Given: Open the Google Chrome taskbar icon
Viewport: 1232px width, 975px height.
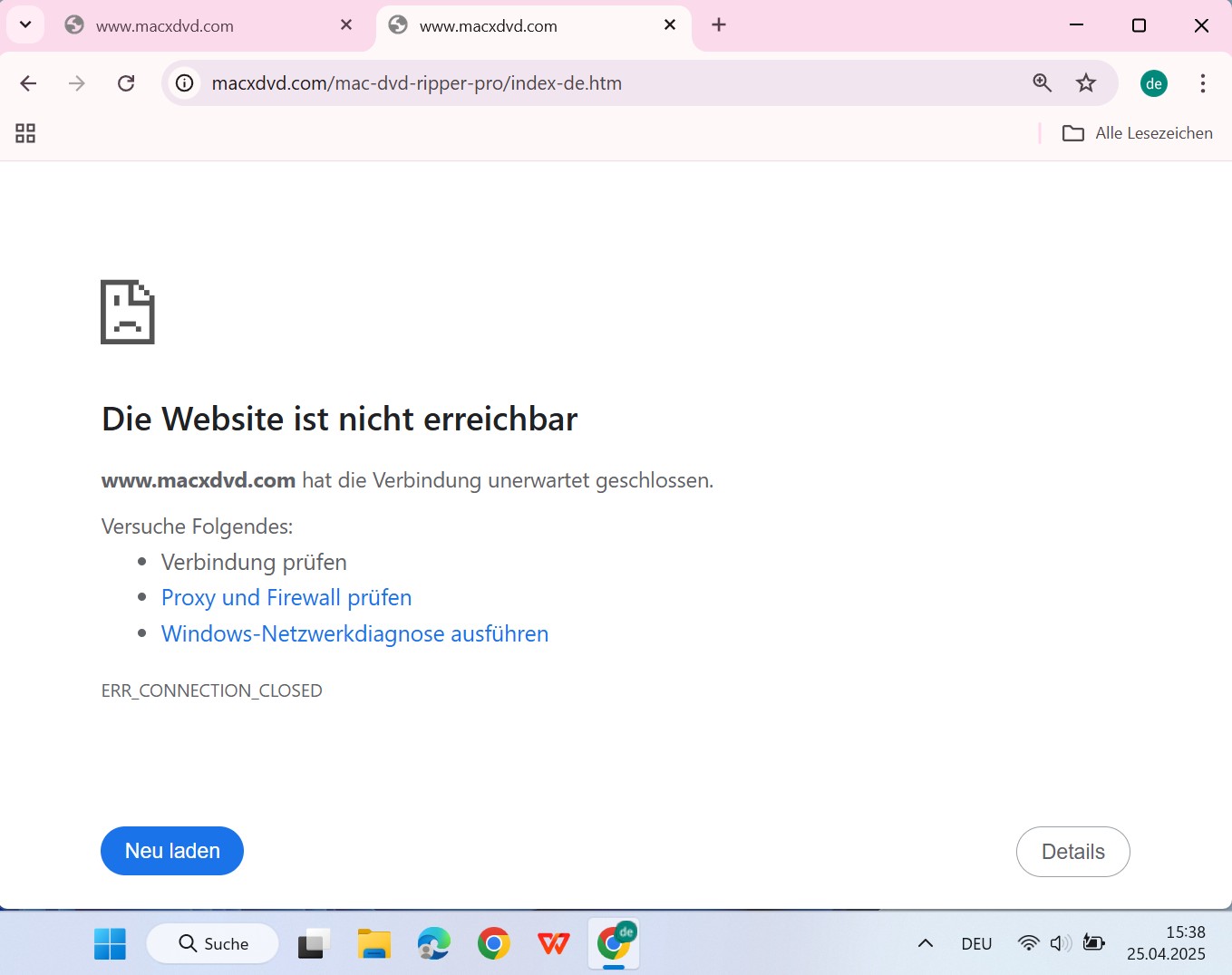Looking at the screenshot, I should [494, 944].
